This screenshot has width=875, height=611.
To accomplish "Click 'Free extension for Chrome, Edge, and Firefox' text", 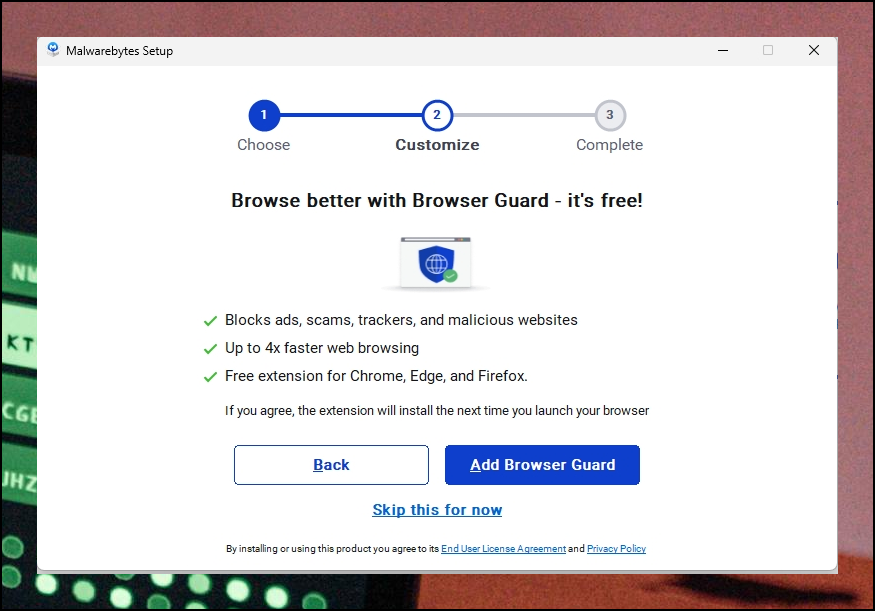I will click(x=376, y=376).
